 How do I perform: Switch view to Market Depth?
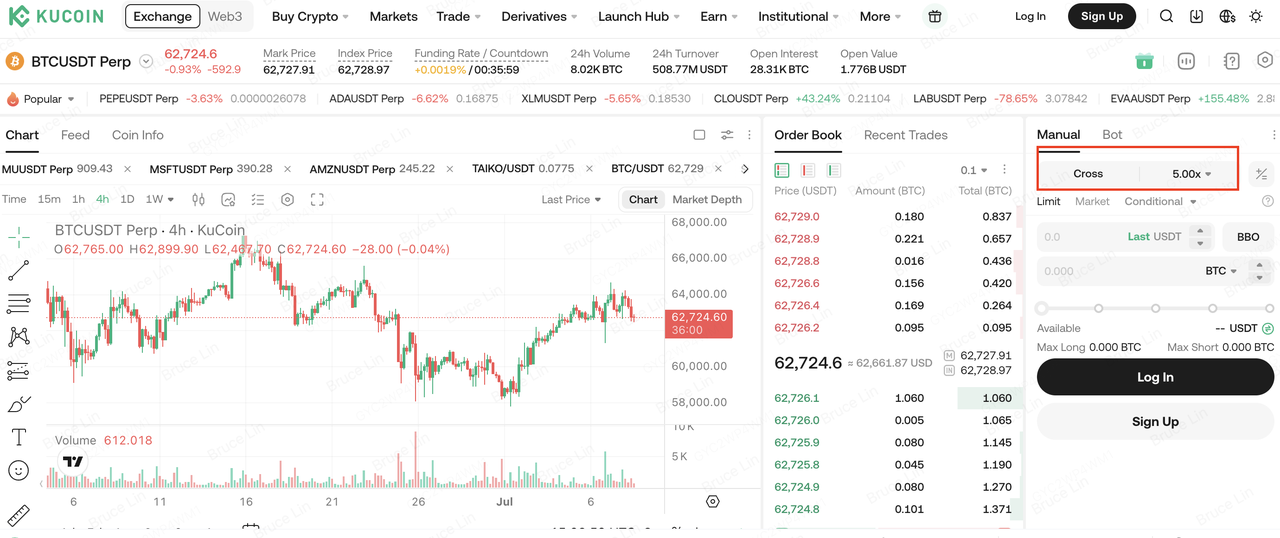point(707,199)
